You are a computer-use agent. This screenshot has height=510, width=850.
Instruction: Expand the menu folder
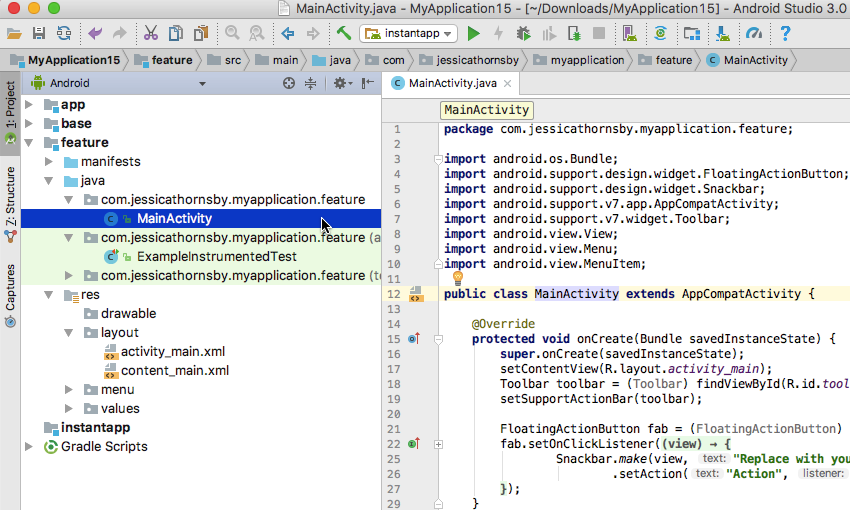[69, 390]
